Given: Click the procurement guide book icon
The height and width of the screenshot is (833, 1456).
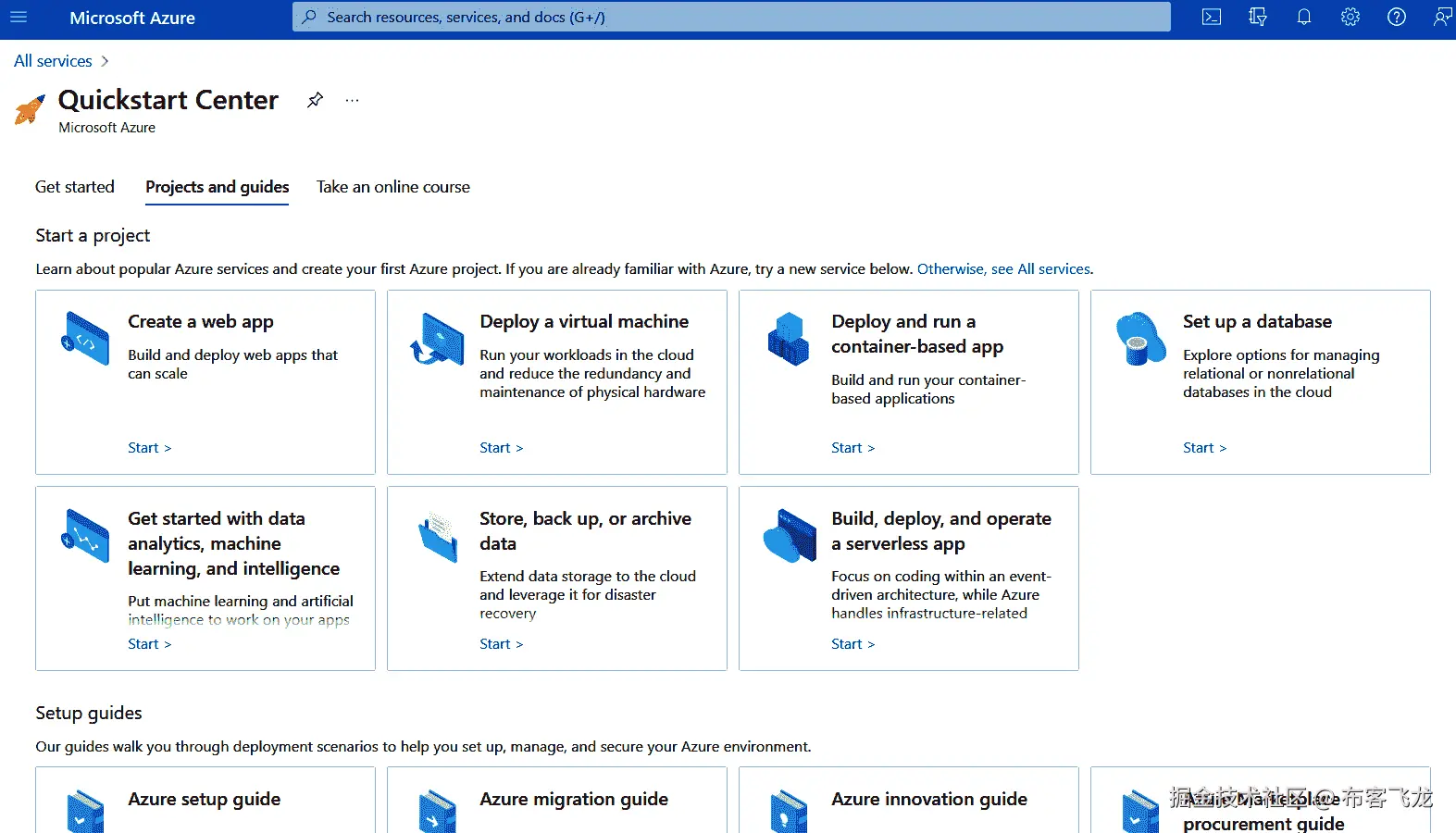Looking at the screenshot, I should (x=1140, y=812).
